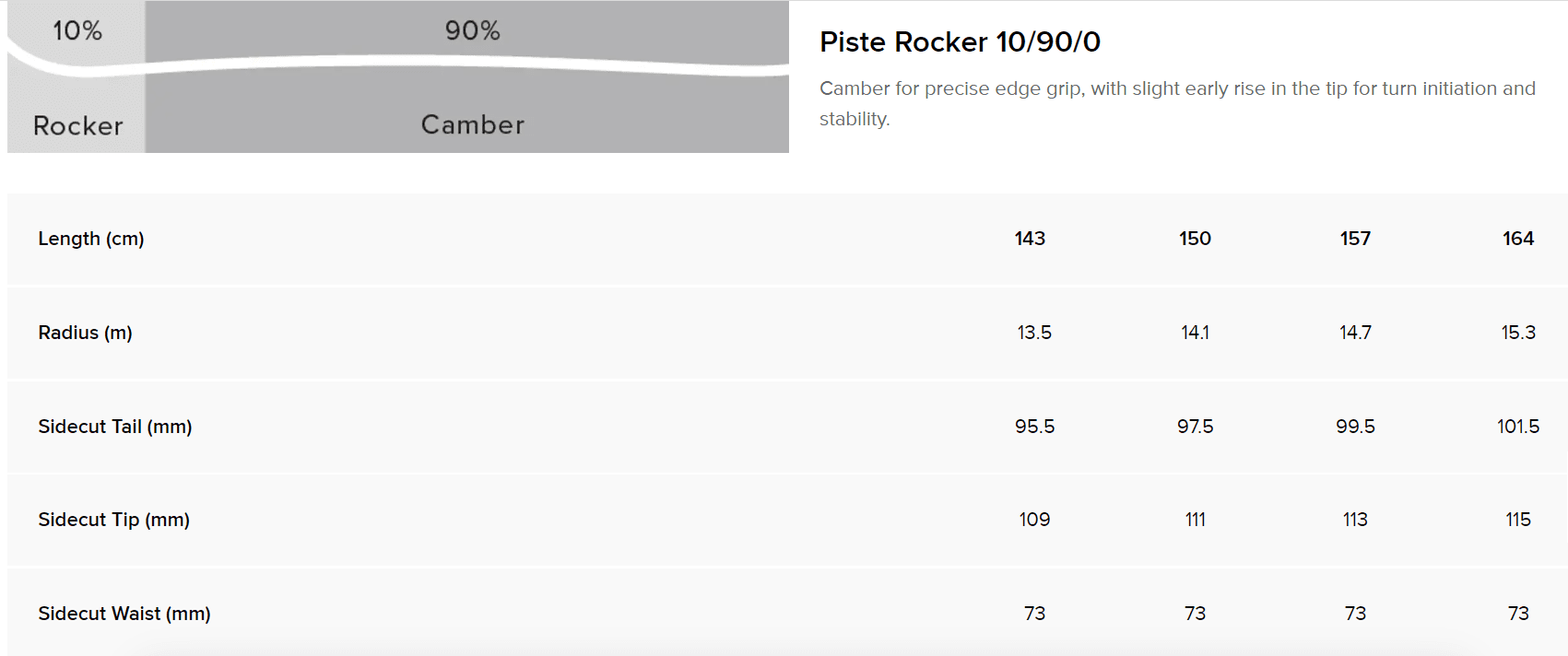The image size is (1568, 656).
Task: Click the Length (cm) row label
Action: coord(91,239)
